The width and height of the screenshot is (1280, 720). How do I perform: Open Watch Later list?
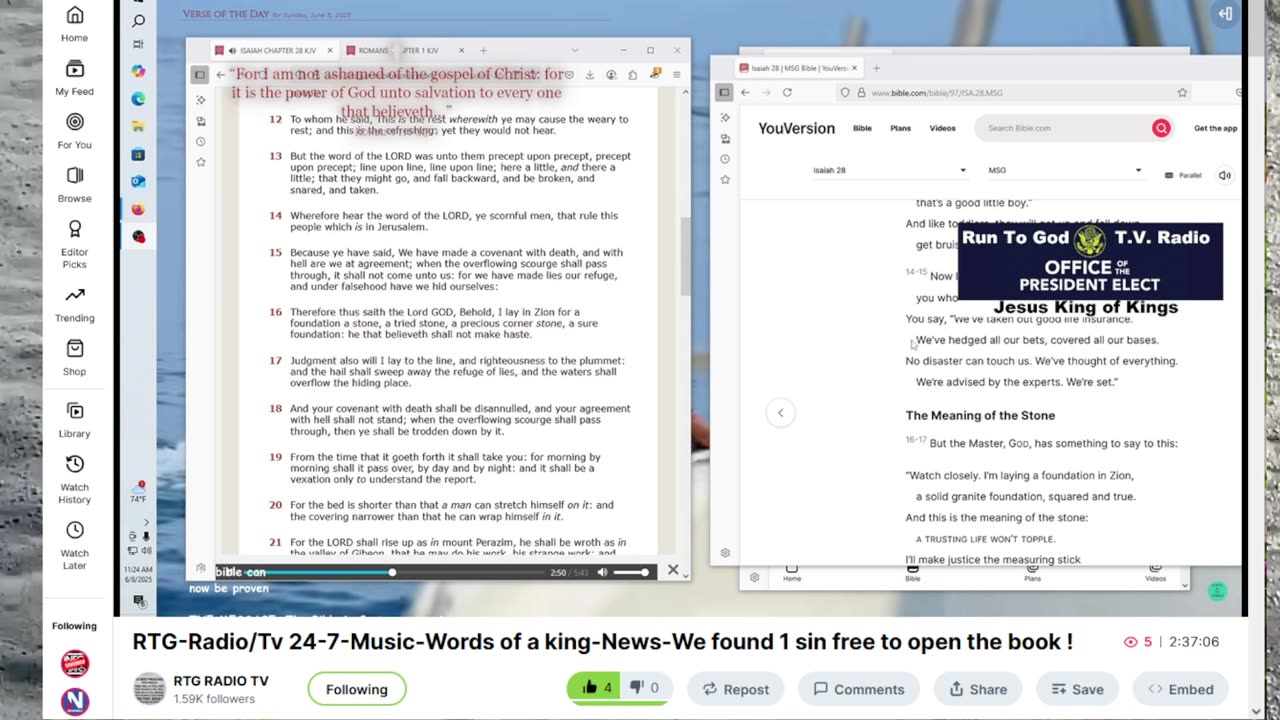[x=74, y=545]
